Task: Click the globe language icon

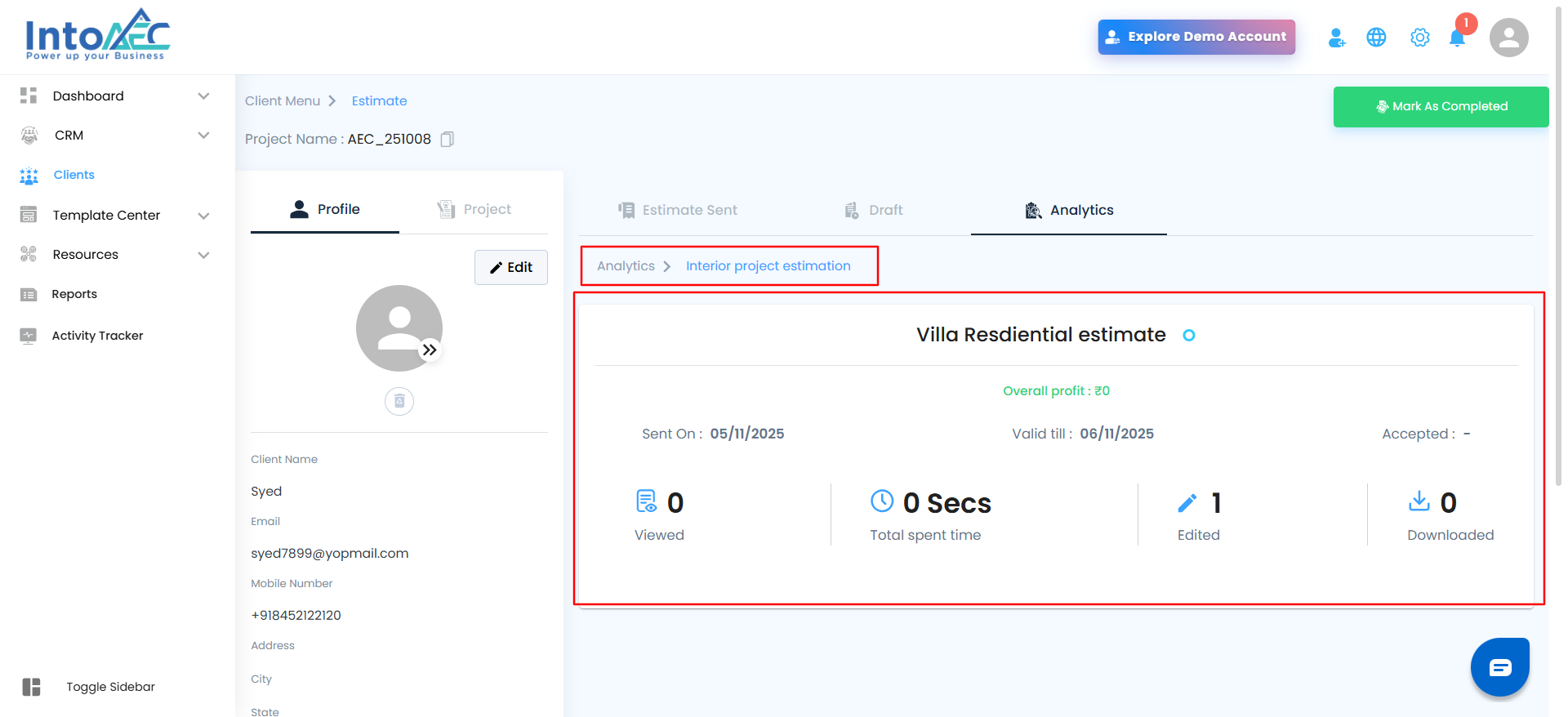Action: 1376,38
